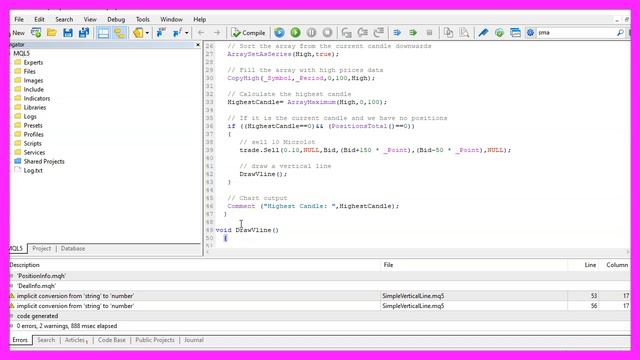Click the green play debugging icon

[295, 33]
